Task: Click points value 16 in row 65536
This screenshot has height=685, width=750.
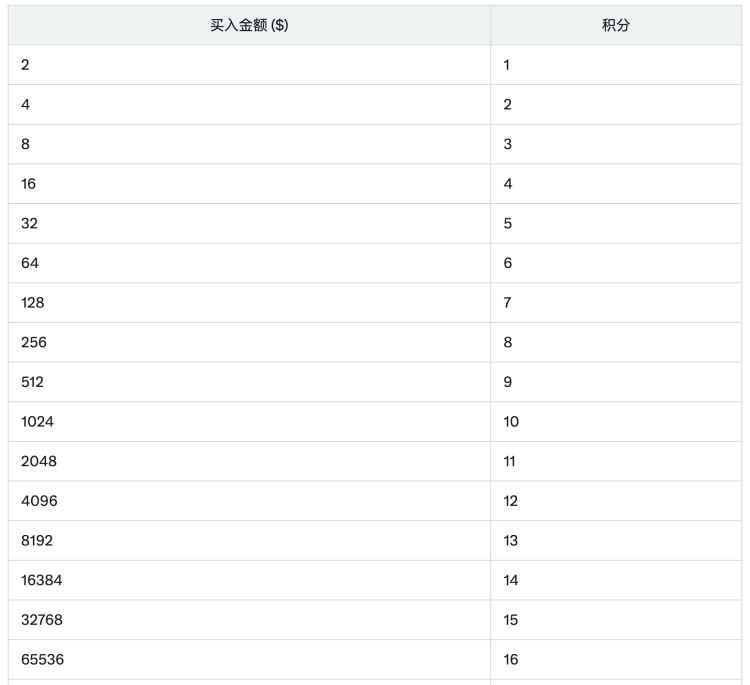Action: (616, 660)
